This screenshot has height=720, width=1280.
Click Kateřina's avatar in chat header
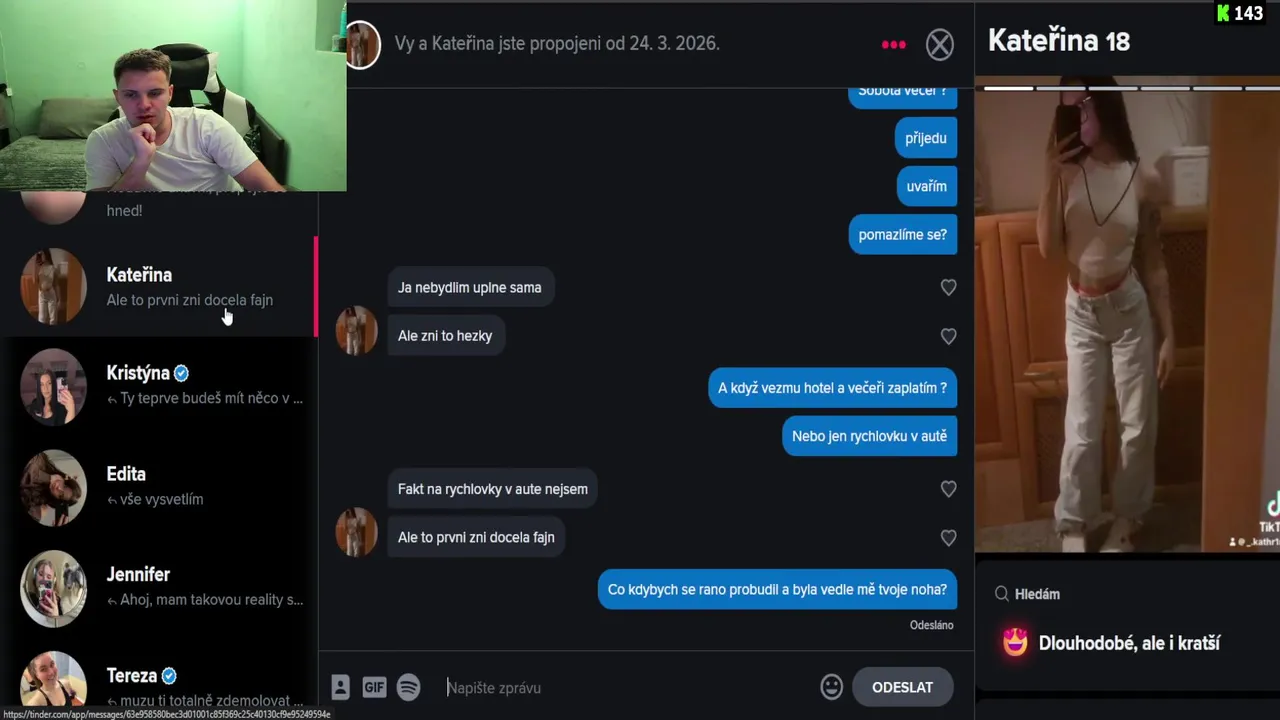[362, 45]
